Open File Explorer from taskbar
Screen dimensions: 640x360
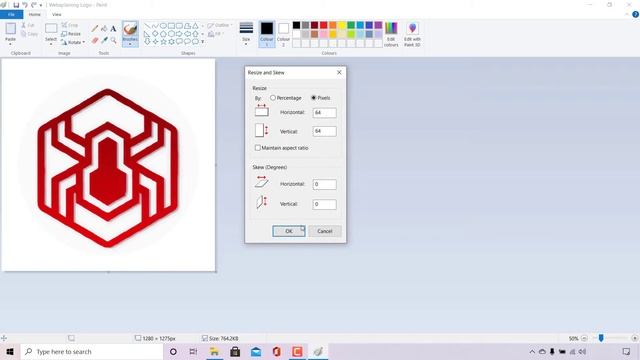214,351
